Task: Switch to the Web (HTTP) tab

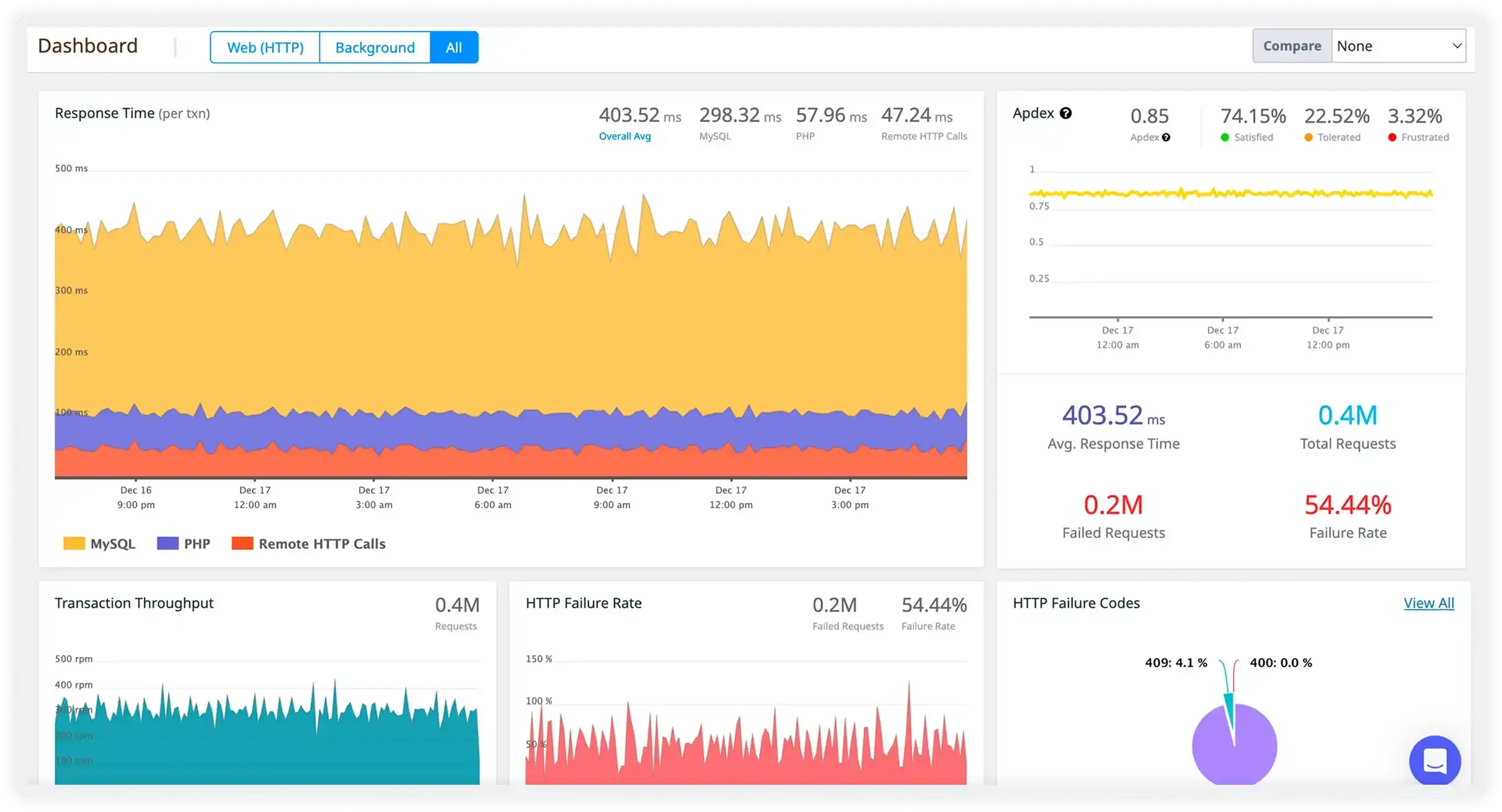Action: [265, 48]
